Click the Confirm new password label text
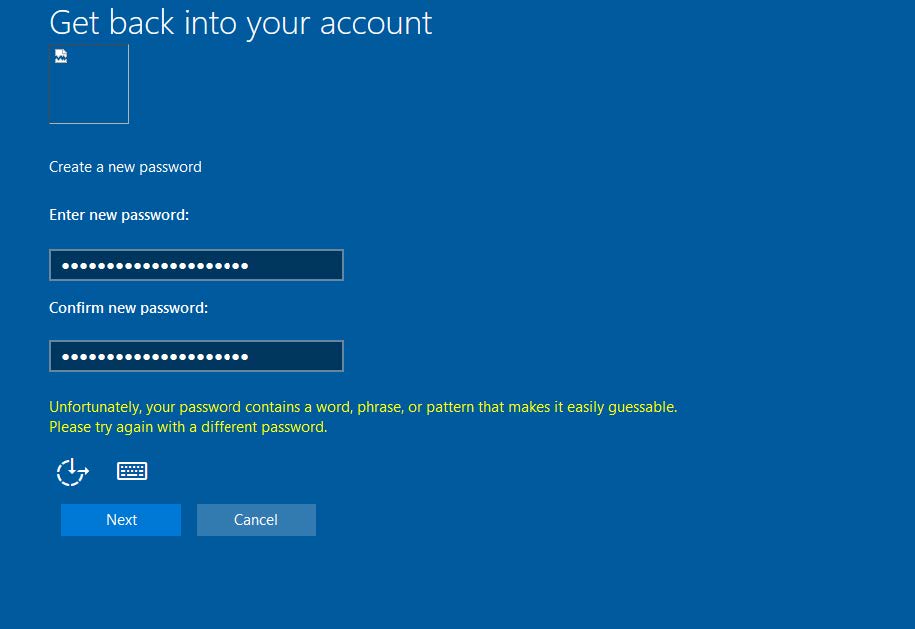915x629 pixels. coord(128,307)
